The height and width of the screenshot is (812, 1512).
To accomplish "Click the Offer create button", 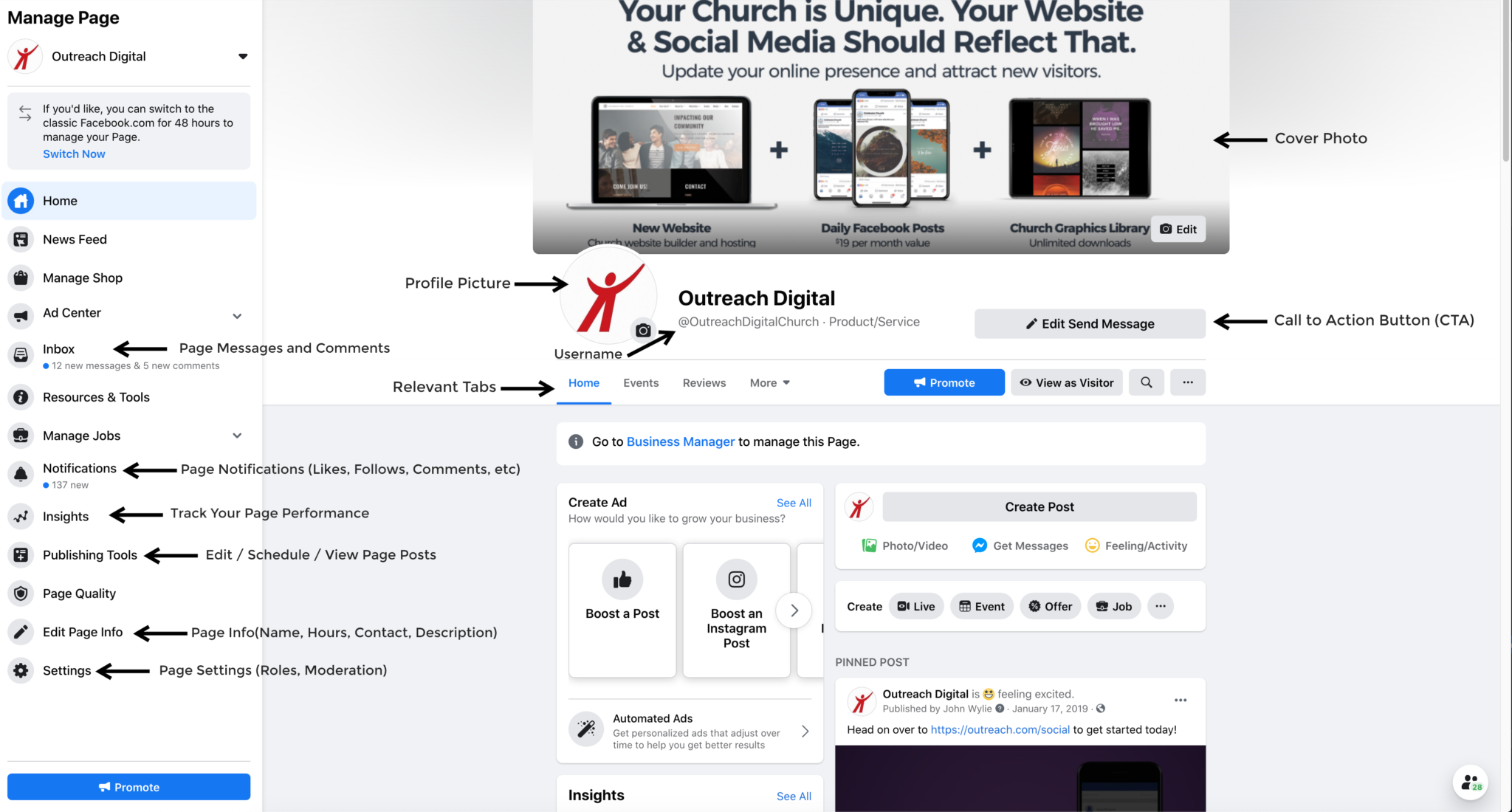I will pyautogui.click(x=1051, y=606).
